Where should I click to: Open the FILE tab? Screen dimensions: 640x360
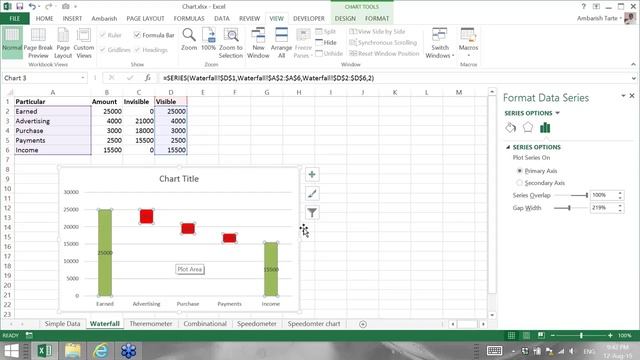click(15, 18)
